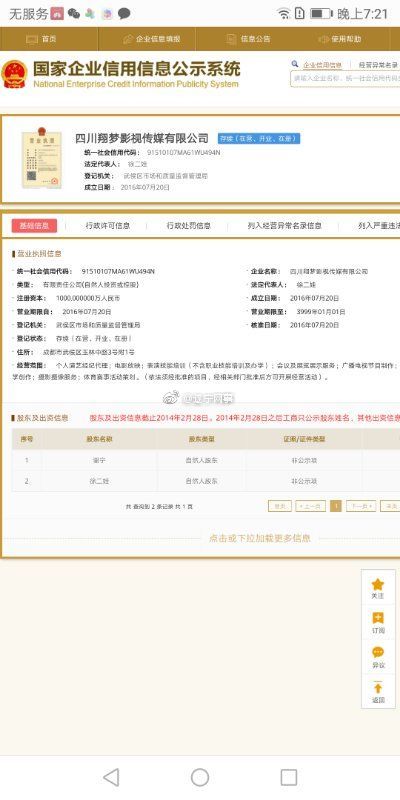400x800 pixels.
Task: Open the business license thumbnail image
Action: point(41,158)
